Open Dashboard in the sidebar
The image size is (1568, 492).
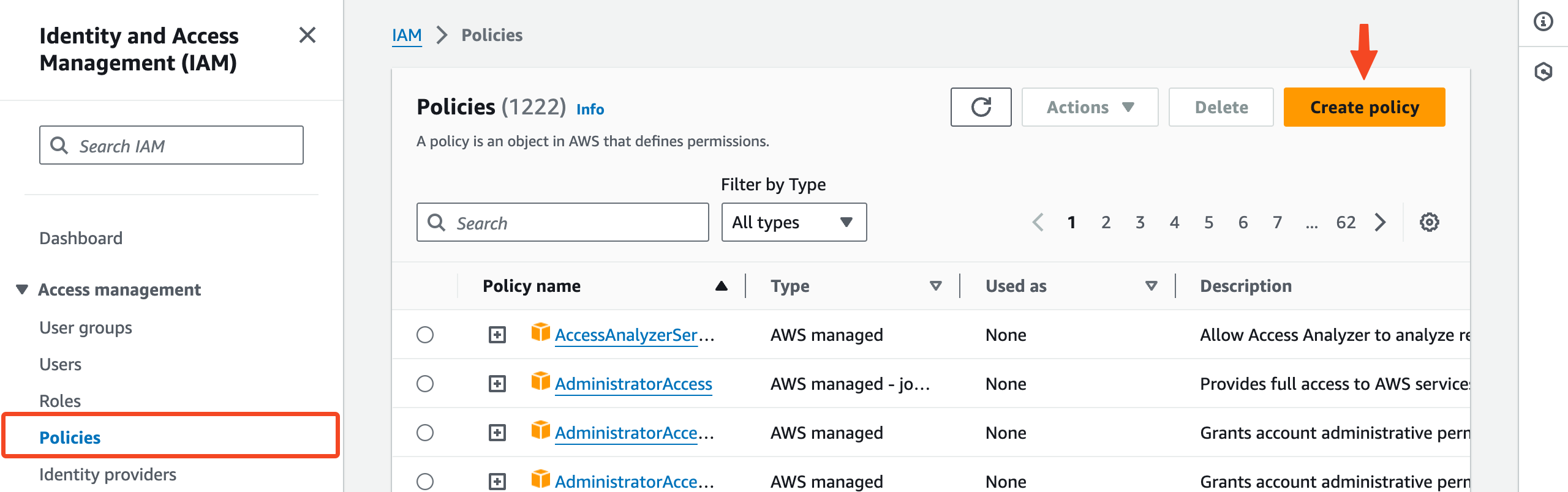click(x=81, y=238)
